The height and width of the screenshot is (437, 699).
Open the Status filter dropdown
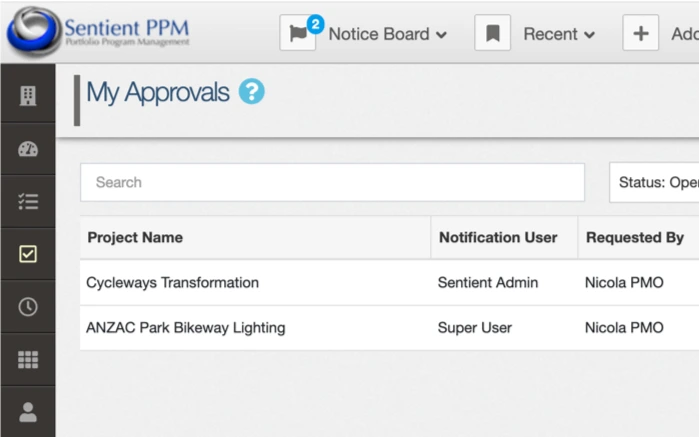point(654,182)
